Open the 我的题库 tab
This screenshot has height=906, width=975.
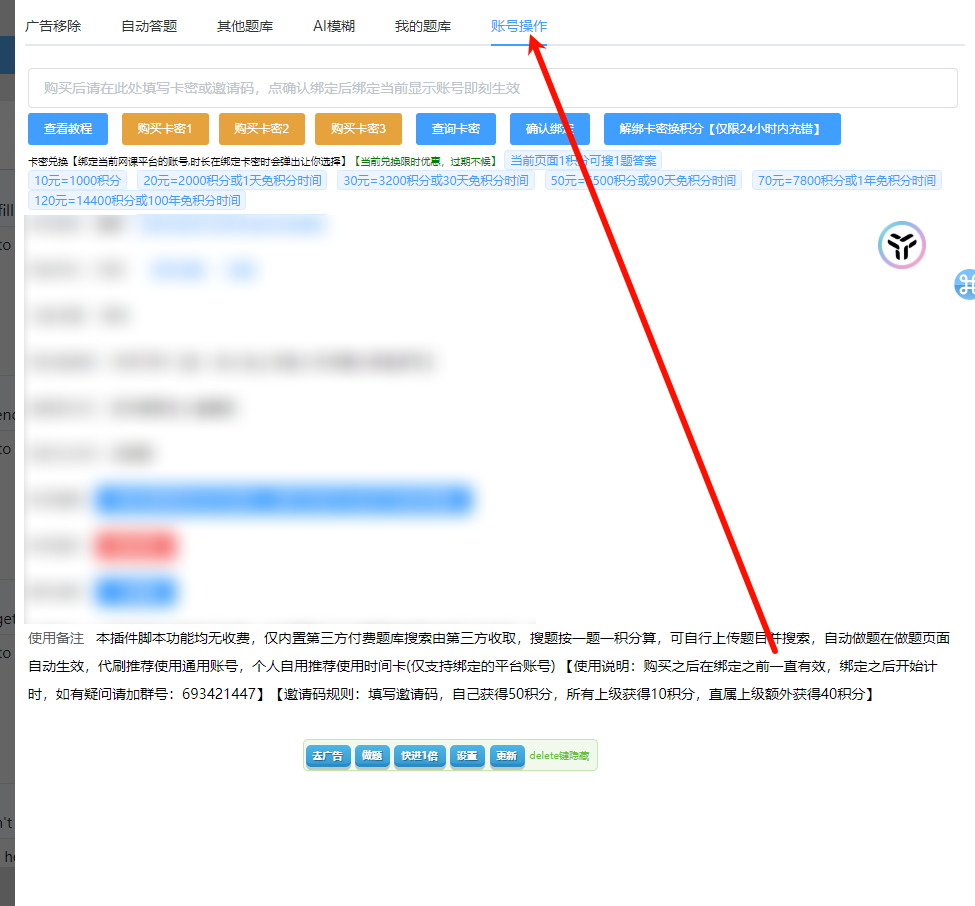[x=422, y=26]
